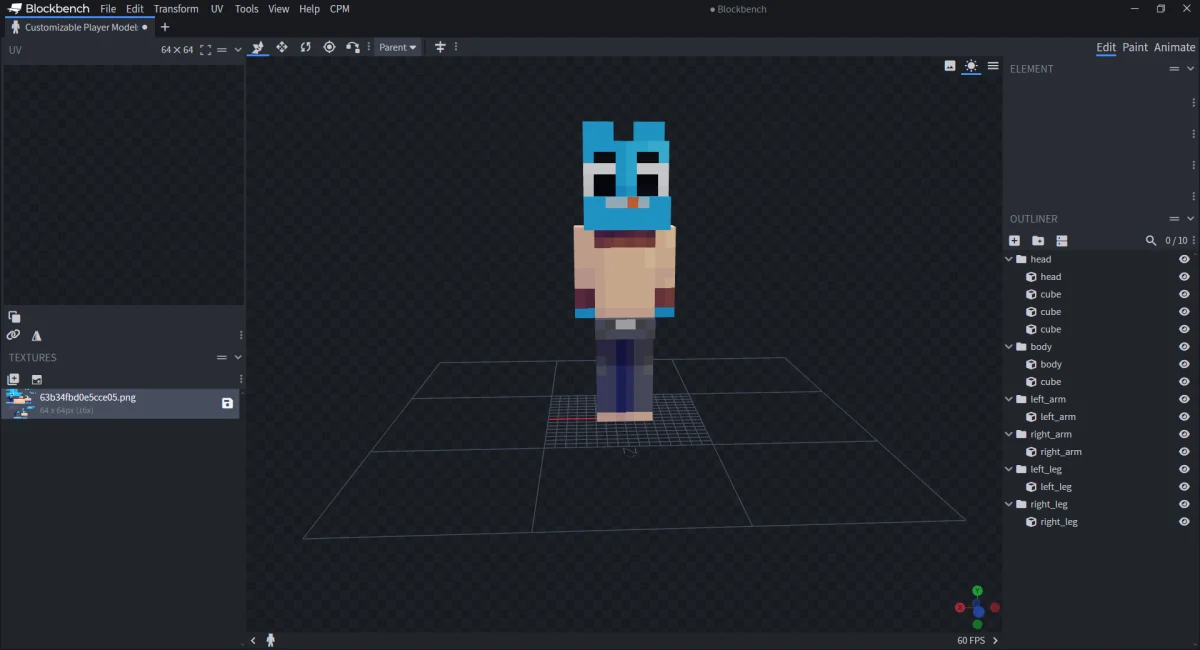
Task: Collapse the left_leg group
Action: [1009, 469]
